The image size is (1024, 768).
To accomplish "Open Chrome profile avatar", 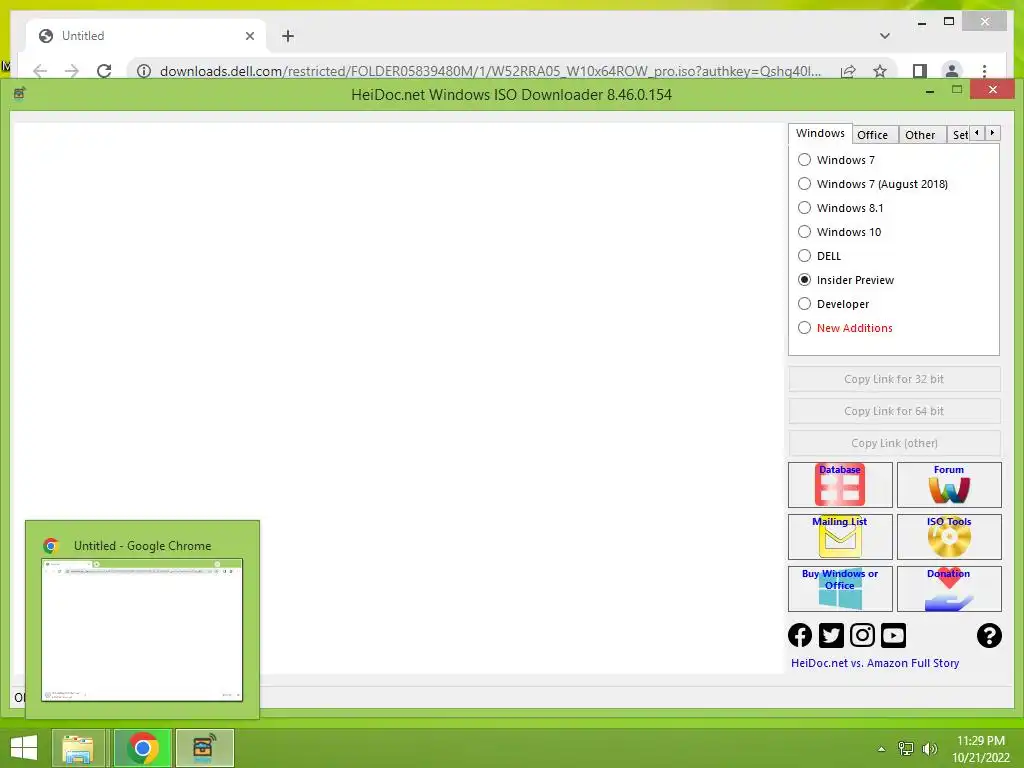I will pos(952,71).
